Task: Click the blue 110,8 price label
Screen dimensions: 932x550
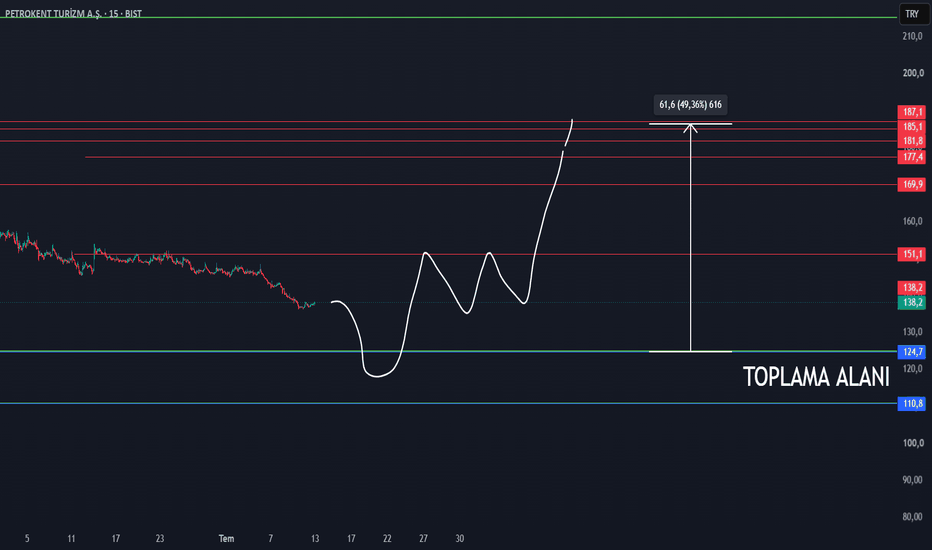Action: pos(912,404)
